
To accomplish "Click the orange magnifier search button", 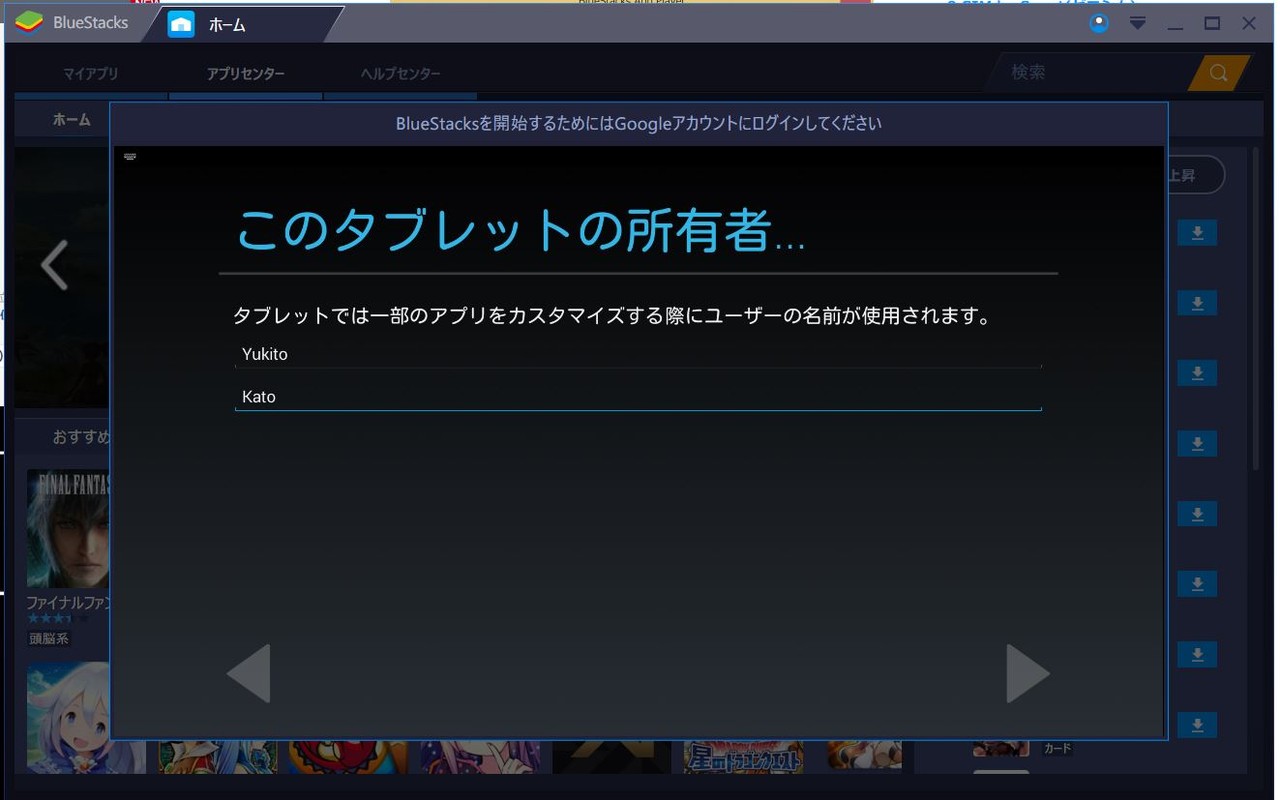I will pos(1219,72).
